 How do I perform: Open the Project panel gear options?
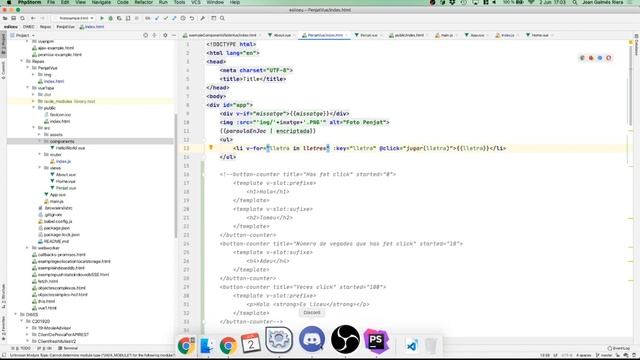coord(165,36)
